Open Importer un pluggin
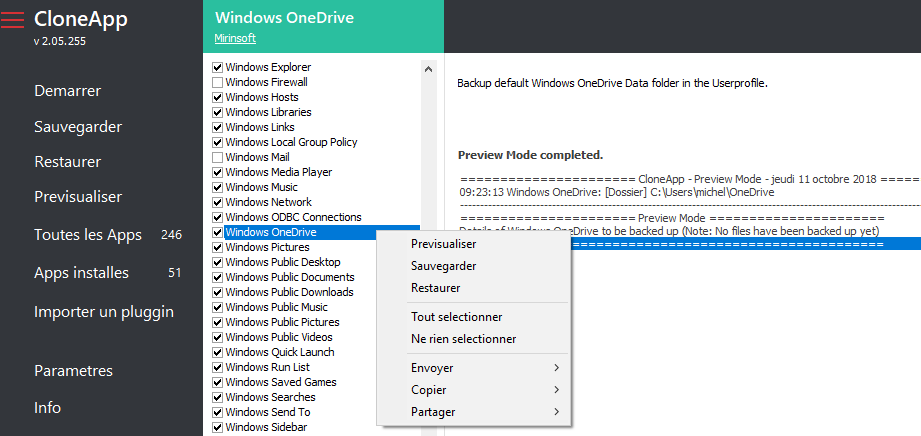This screenshot has width=921, height=436. point(104,311)
